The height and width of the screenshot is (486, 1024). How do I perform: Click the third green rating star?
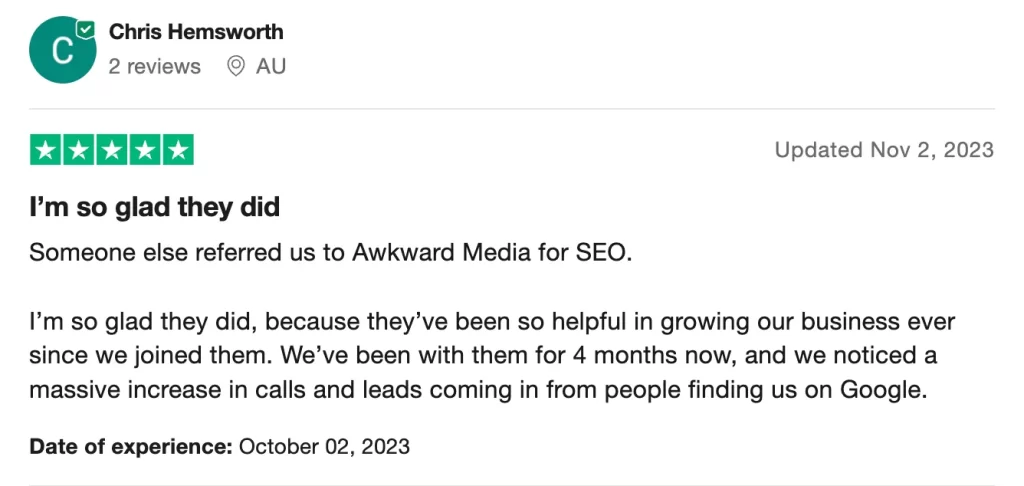(112, 150)
